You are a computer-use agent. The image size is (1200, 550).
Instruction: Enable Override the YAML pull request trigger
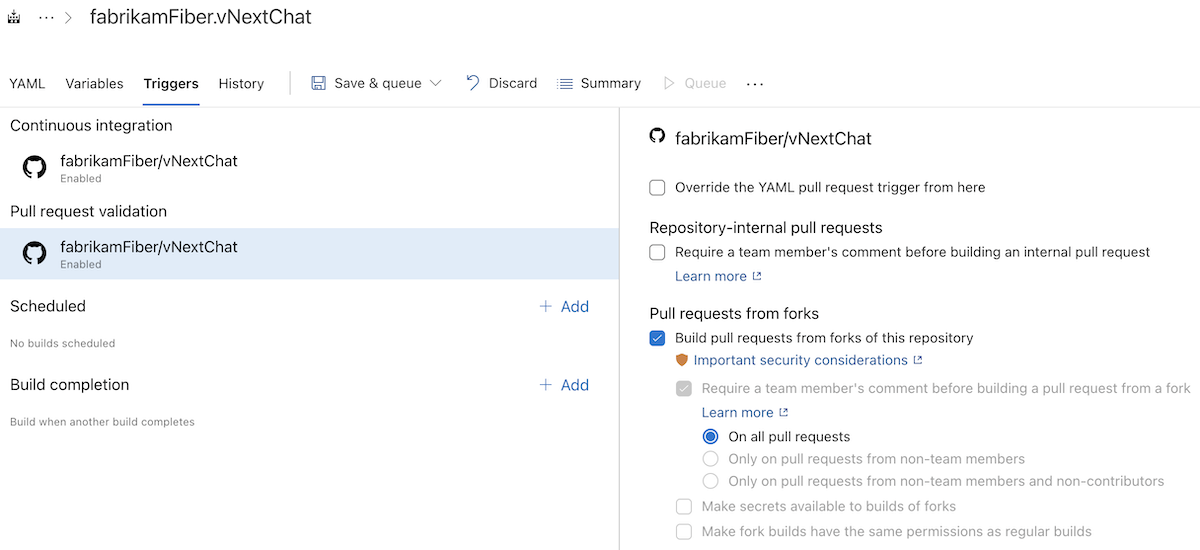657,187
